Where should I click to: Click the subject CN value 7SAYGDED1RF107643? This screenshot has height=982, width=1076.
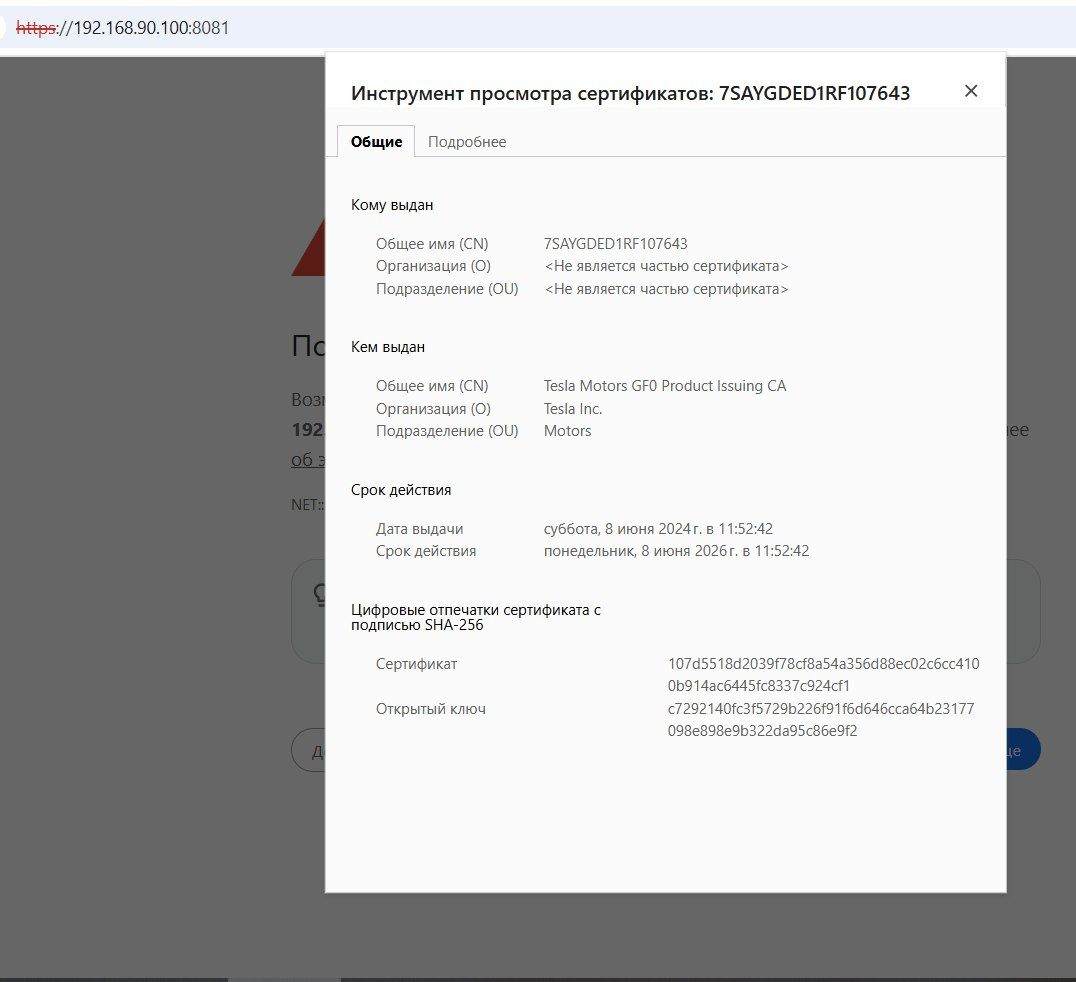point(615,244)
